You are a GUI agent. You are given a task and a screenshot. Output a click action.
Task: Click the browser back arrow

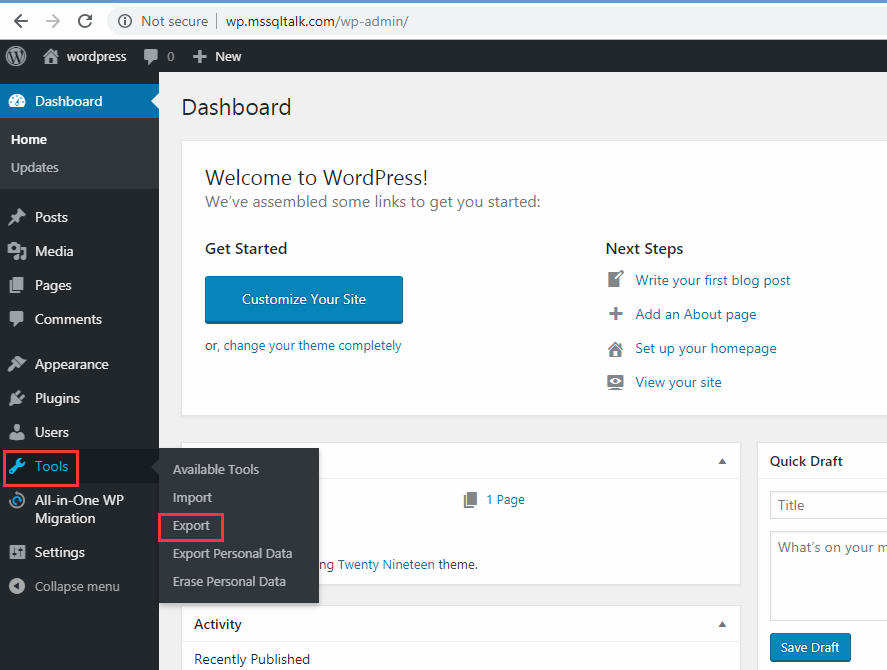21,22
